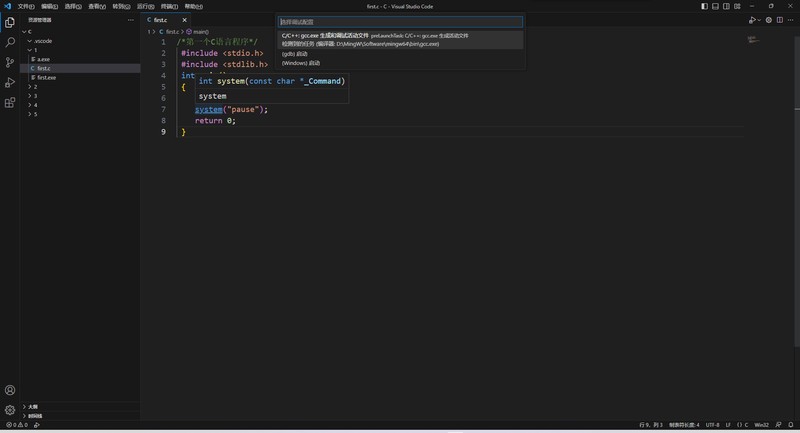Open the Extensions view
The width and height of the screenshot is (800, 433).
[x=10, y=103]
